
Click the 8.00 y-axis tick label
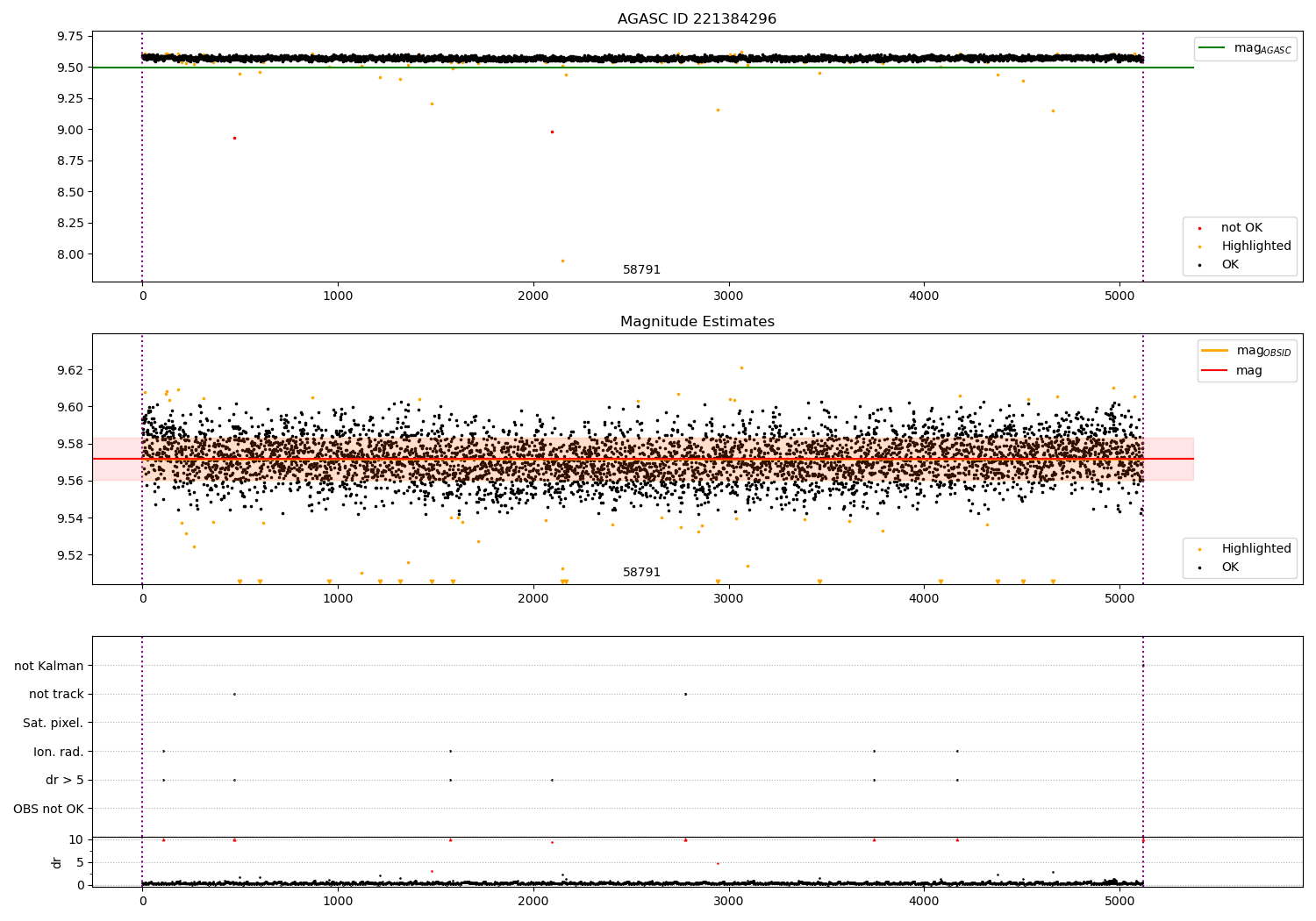point(69,254)
